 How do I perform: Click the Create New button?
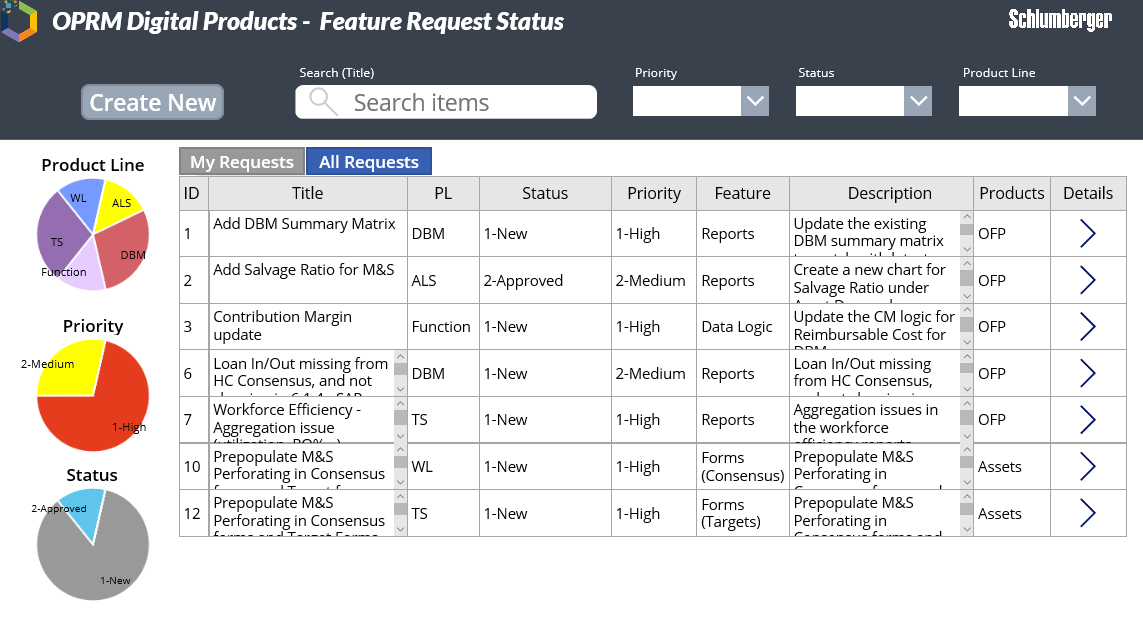152,102
